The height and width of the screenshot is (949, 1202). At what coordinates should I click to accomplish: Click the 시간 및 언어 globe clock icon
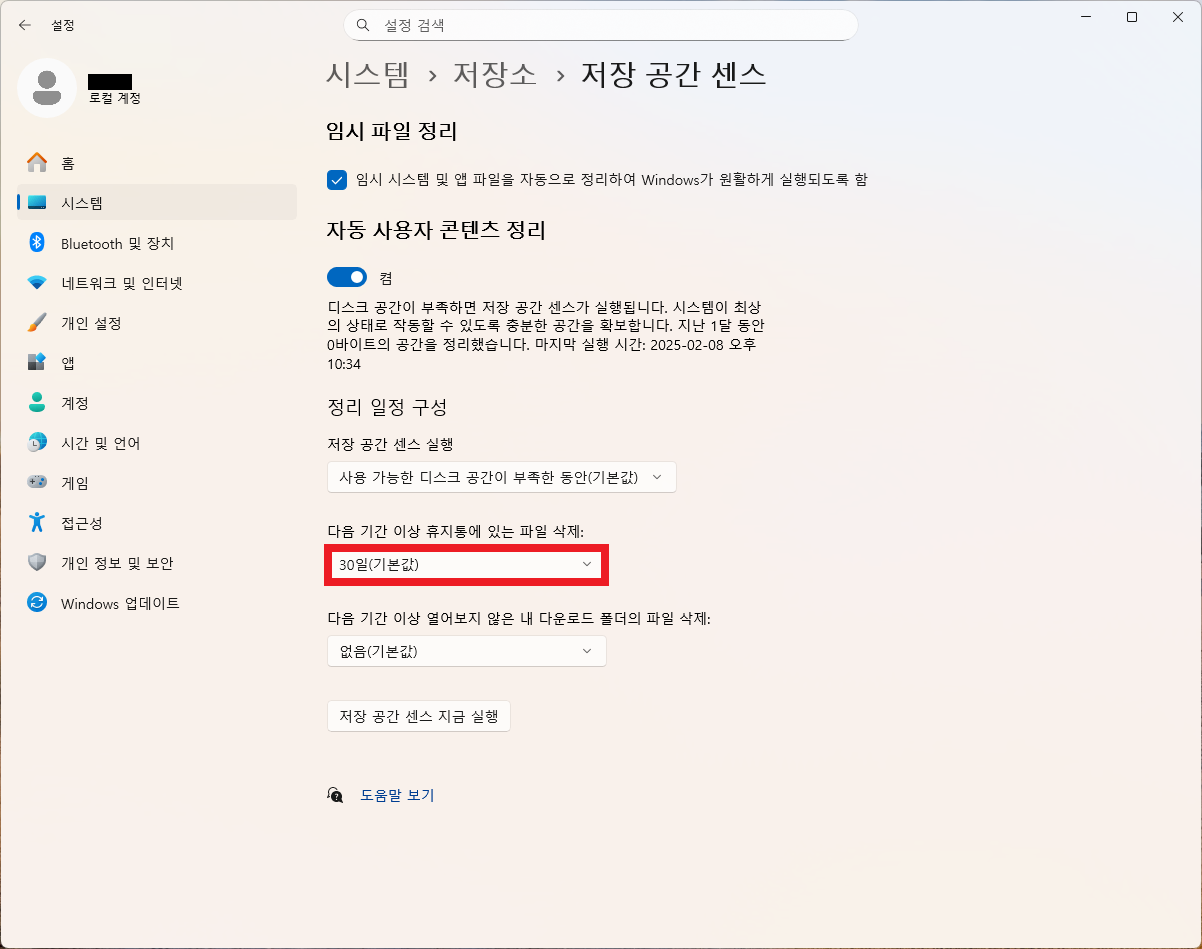click(x=37, y=443)
